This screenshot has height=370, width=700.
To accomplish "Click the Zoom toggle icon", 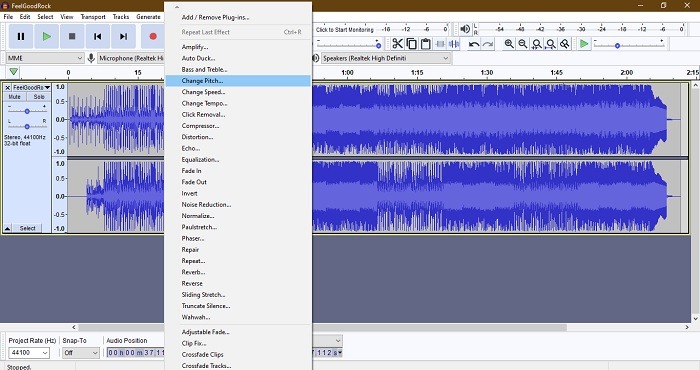I will (565, 44).
